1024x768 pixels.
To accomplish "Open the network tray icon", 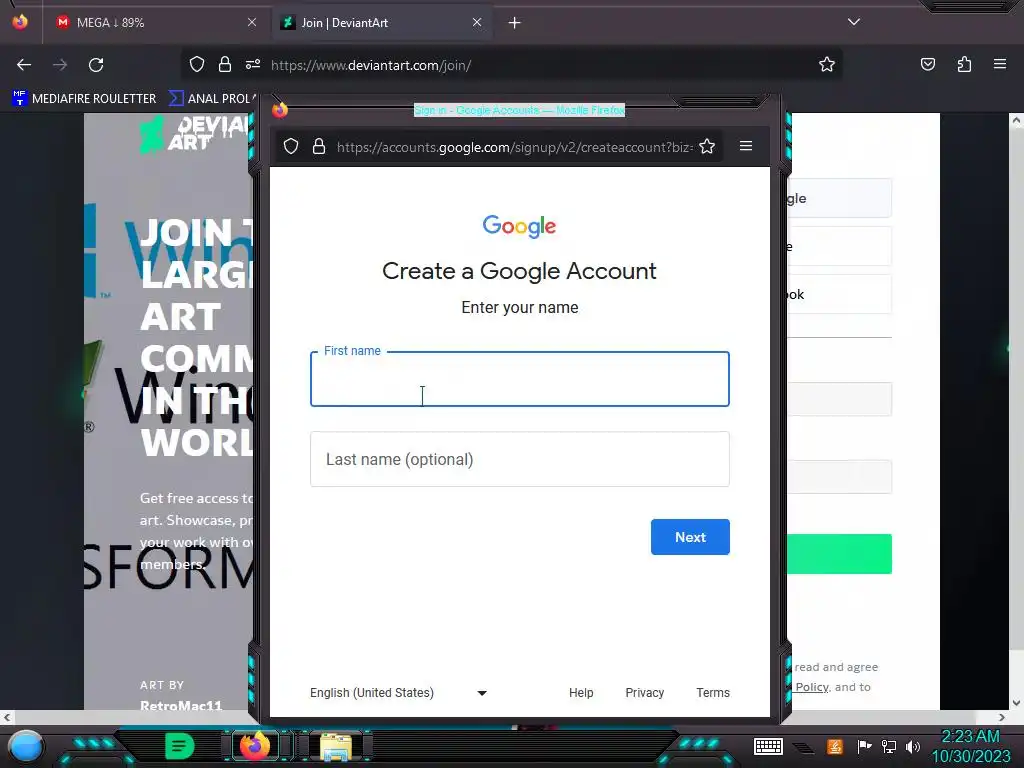I will click(x=889, y=746).
